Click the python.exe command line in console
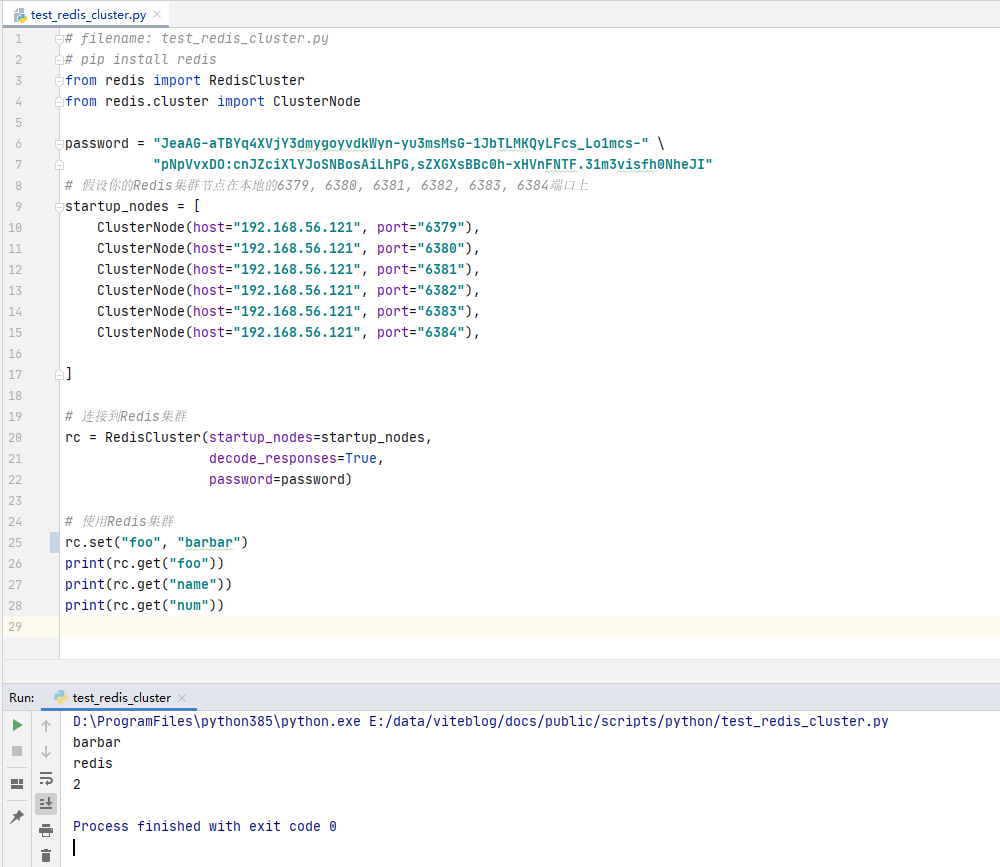This screenshot has width=1000, height=867. [x=481, y=722]
